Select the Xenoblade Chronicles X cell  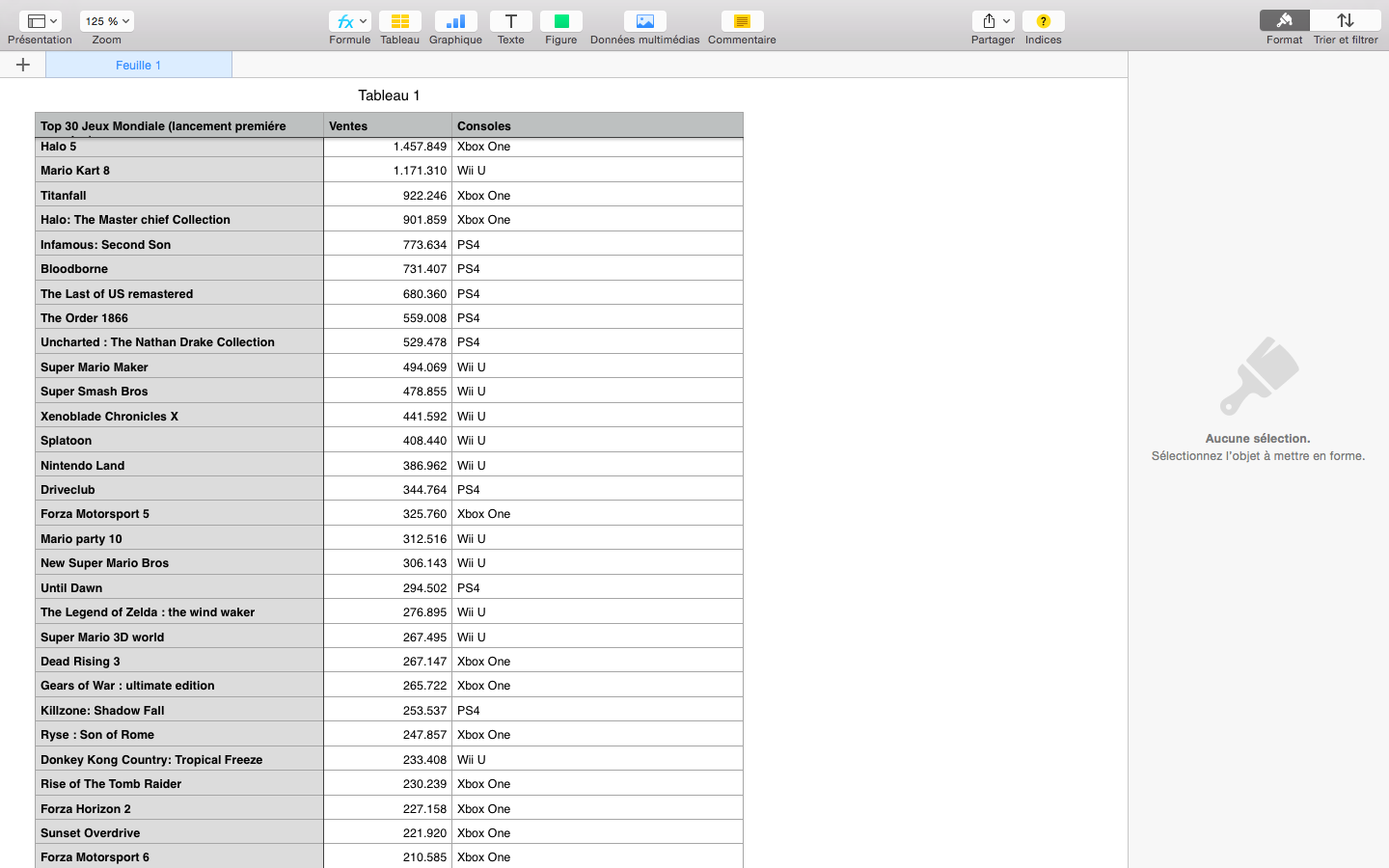(x=179, y=416)
